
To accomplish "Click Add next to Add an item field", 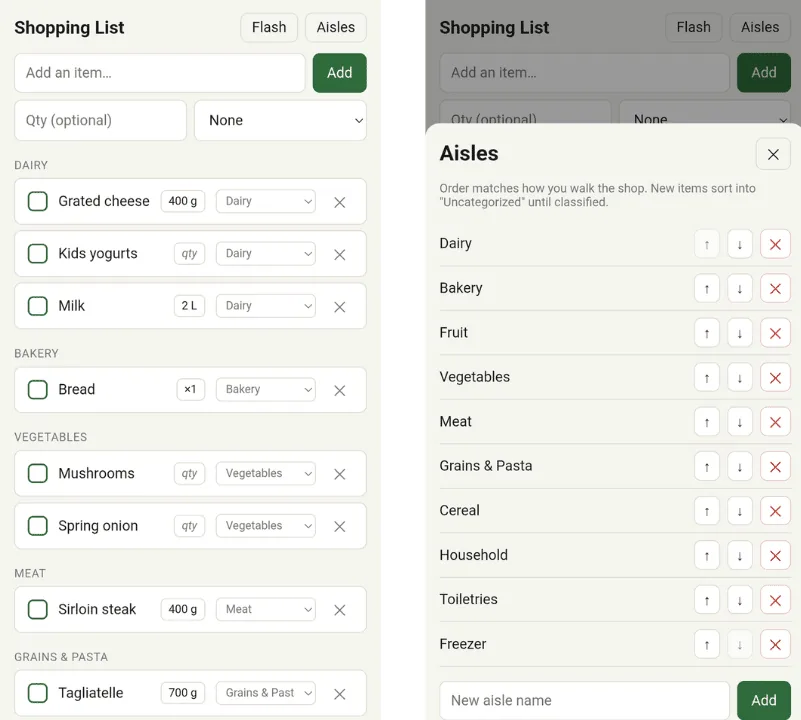I will point(340,73).
